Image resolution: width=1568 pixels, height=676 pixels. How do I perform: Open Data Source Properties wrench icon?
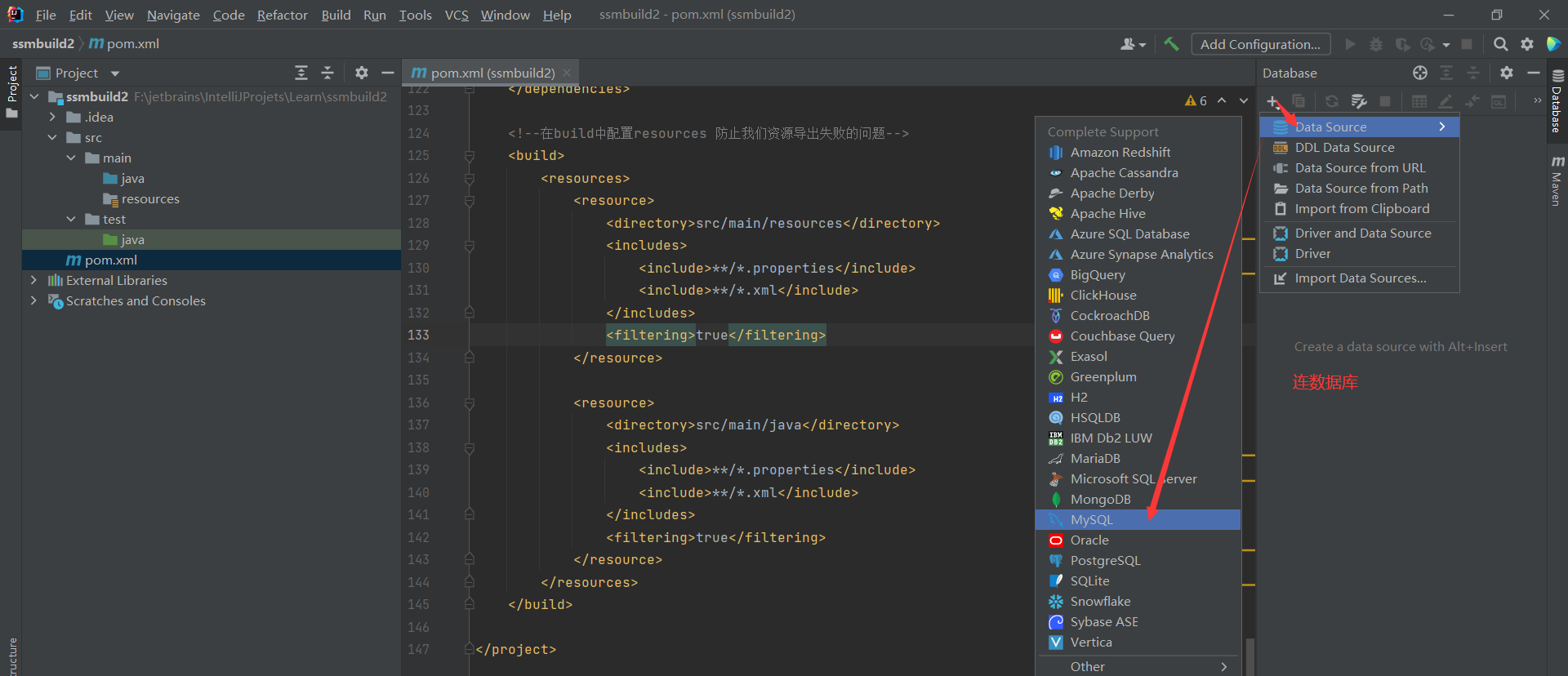[x=1359, y=101]
